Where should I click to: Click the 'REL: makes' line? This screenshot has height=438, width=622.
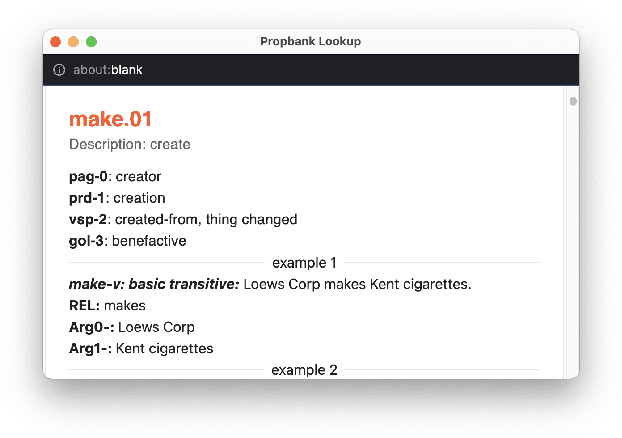(x=107, y=306)
